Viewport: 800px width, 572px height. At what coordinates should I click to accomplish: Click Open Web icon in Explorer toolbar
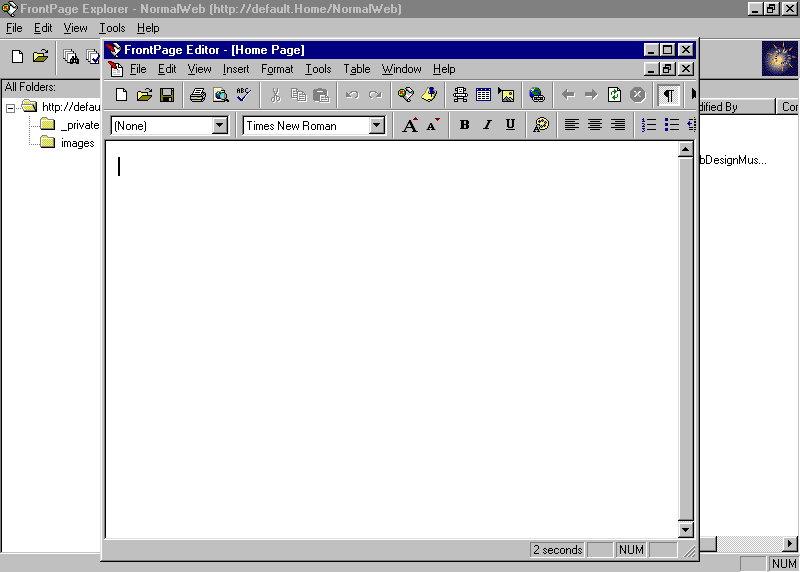pos(40,56)
